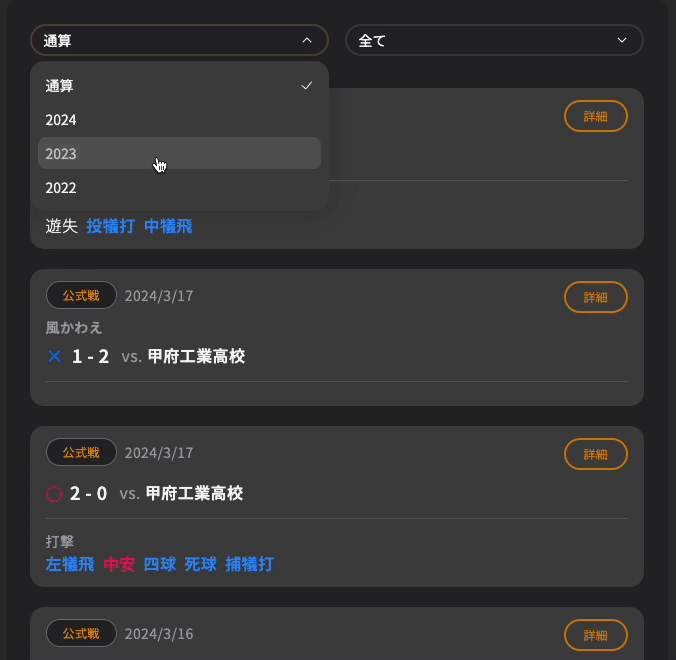Click the blue X loss icon

click(55, 357)
